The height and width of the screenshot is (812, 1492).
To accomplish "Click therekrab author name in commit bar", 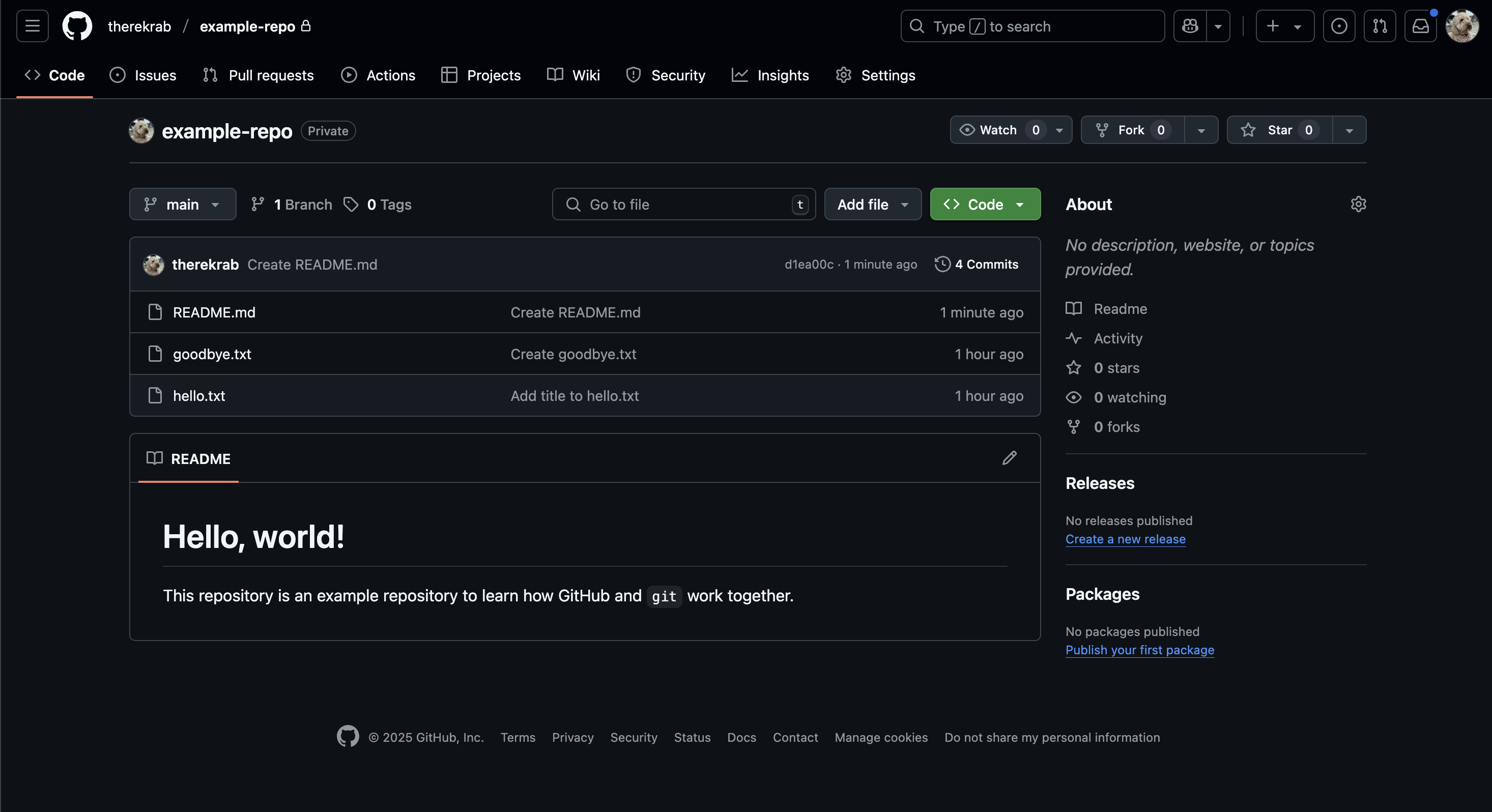I will (x=205, y=264).
